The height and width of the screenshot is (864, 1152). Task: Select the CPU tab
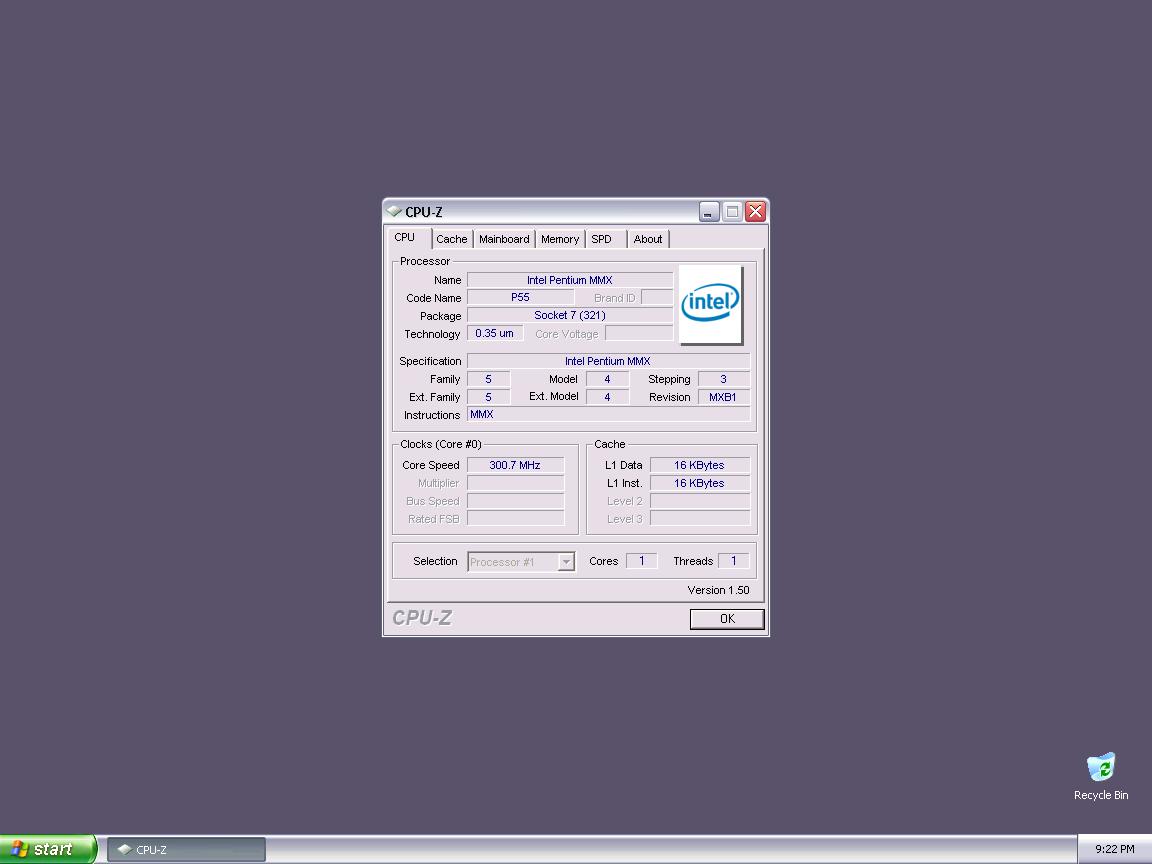click(408, 238)
